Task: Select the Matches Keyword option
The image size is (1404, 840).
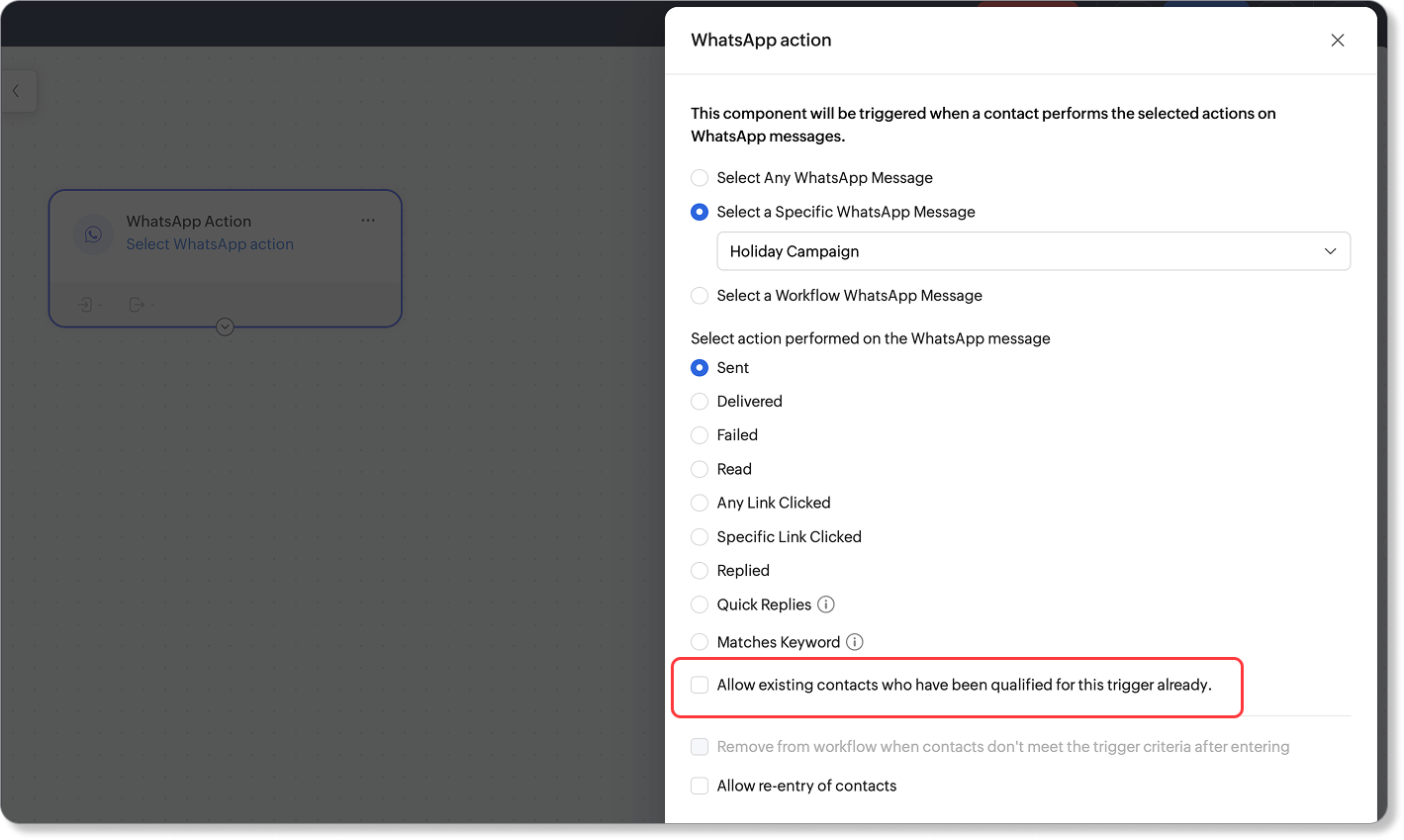Action: pyautogui.click(x=700, y=642)
